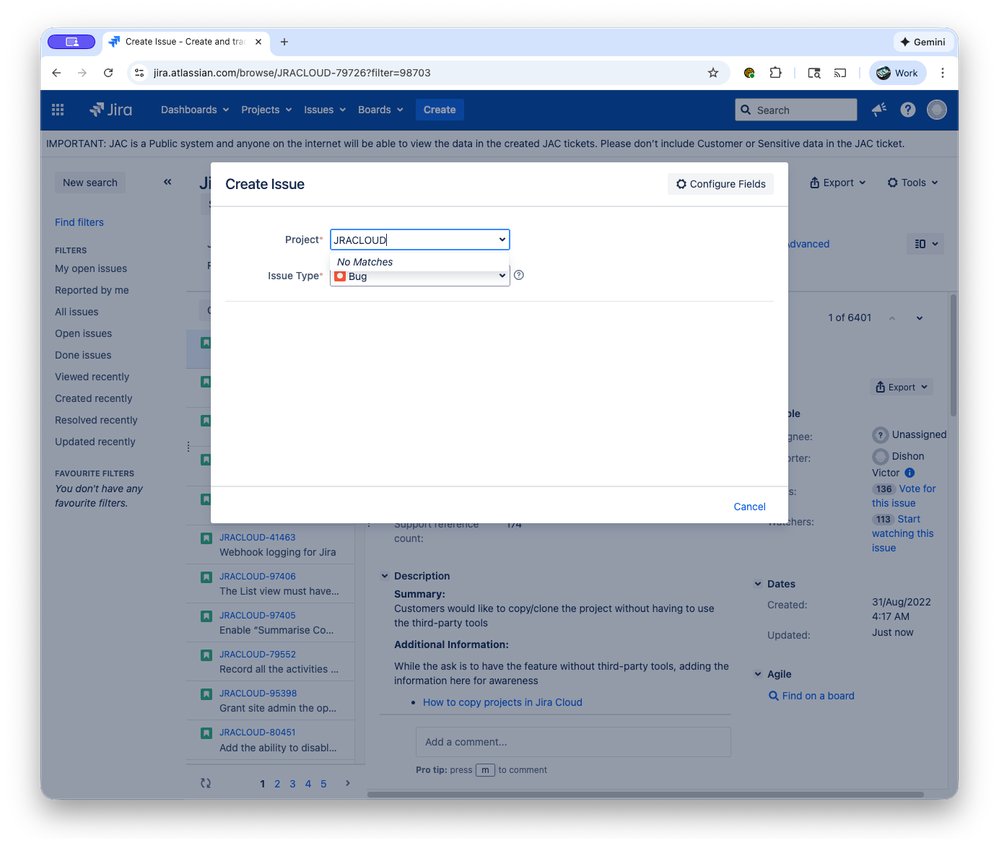Open the cast media icon
999x853 pixels.
point(840,73)
